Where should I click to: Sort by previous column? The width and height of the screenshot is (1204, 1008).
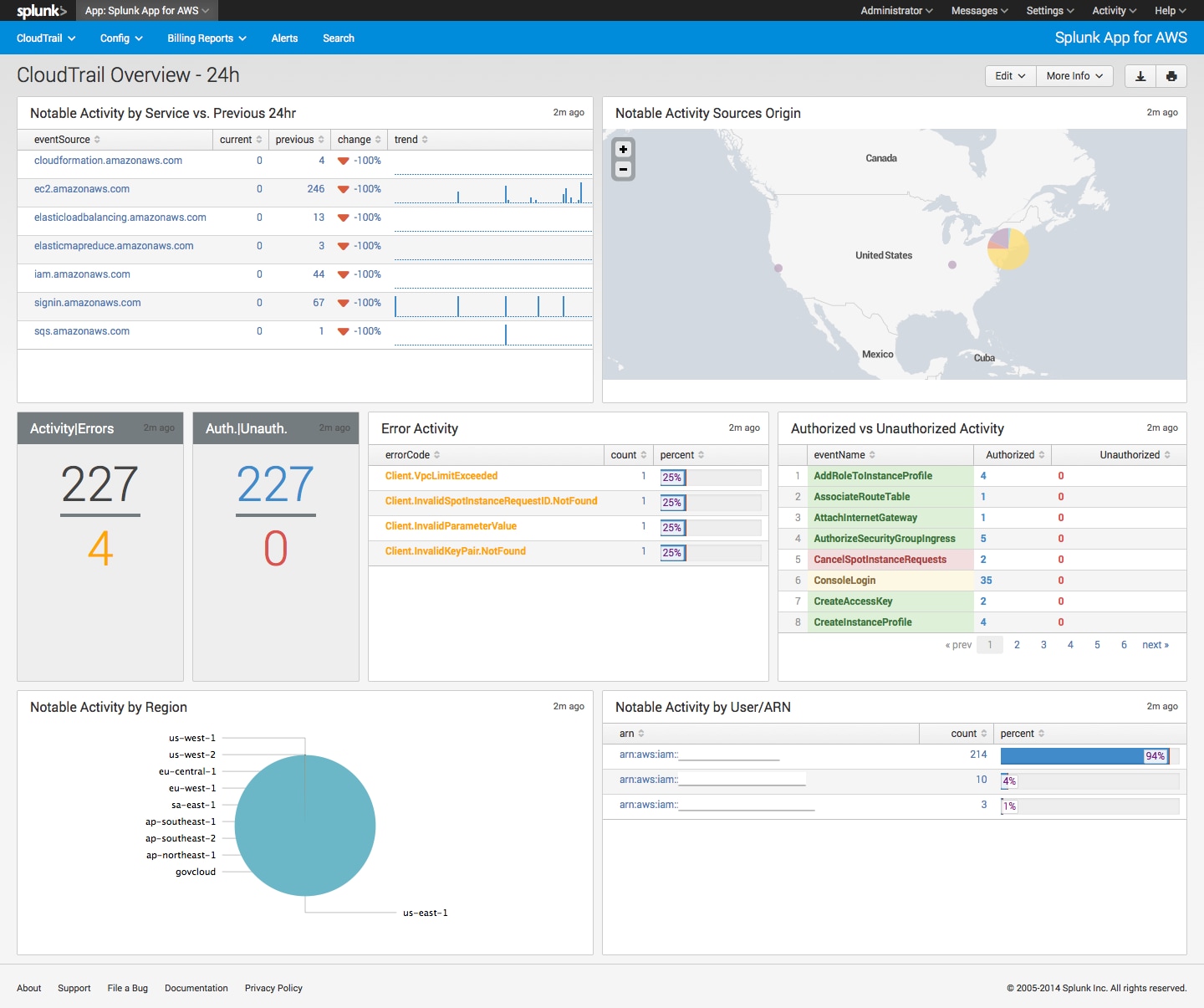click(299, 140)
